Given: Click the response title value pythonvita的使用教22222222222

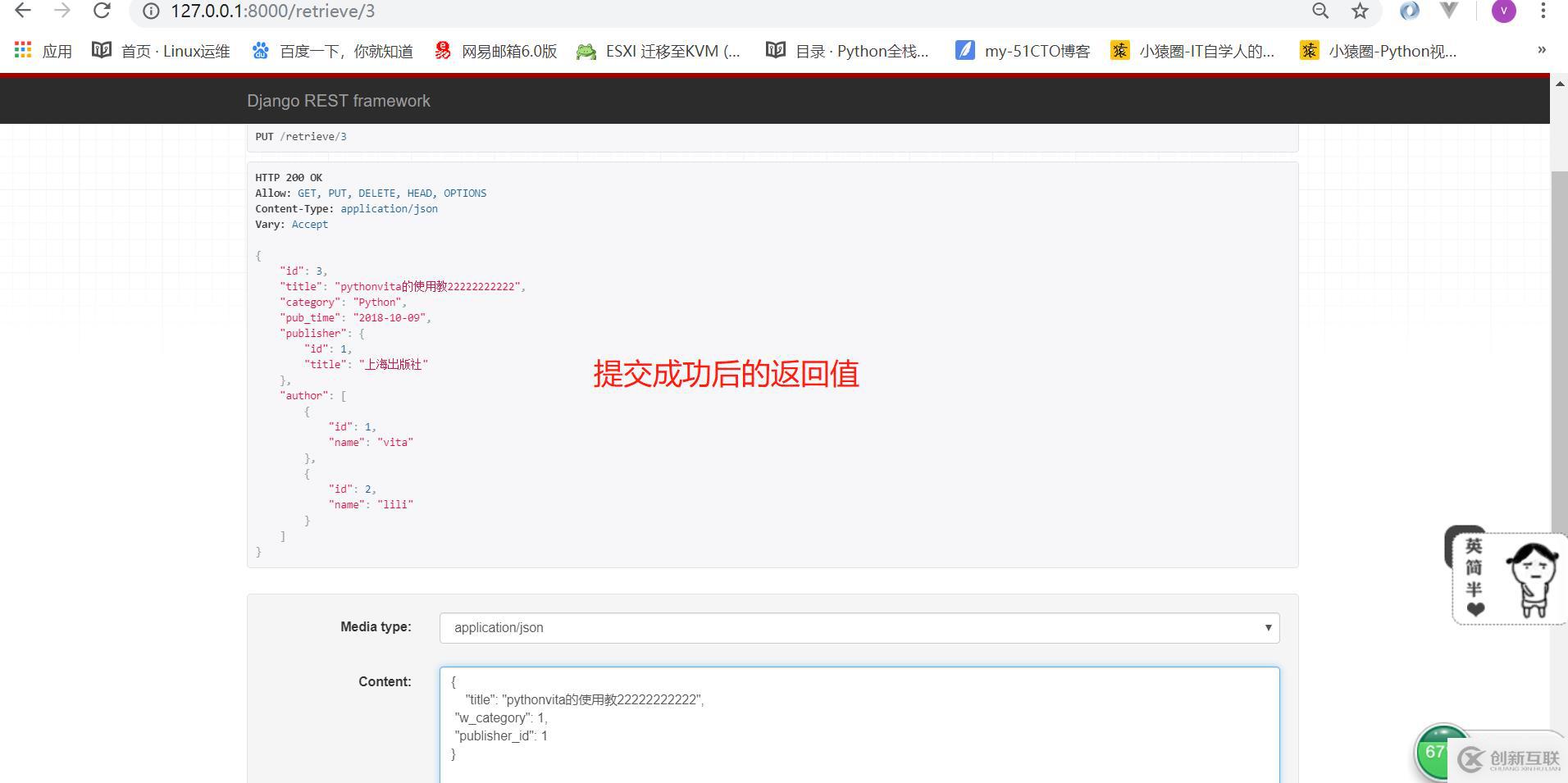Looking at the screenshot, I should [x=427, y=286].
